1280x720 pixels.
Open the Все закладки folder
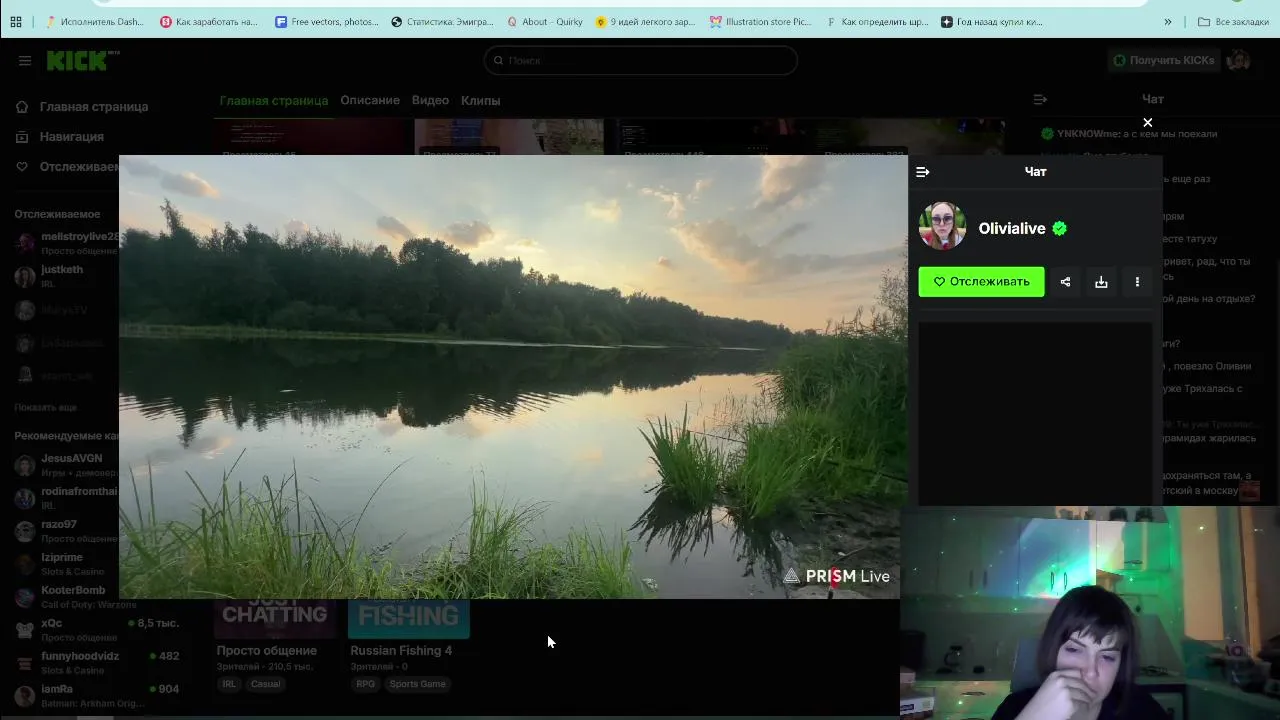point(1233,21)
